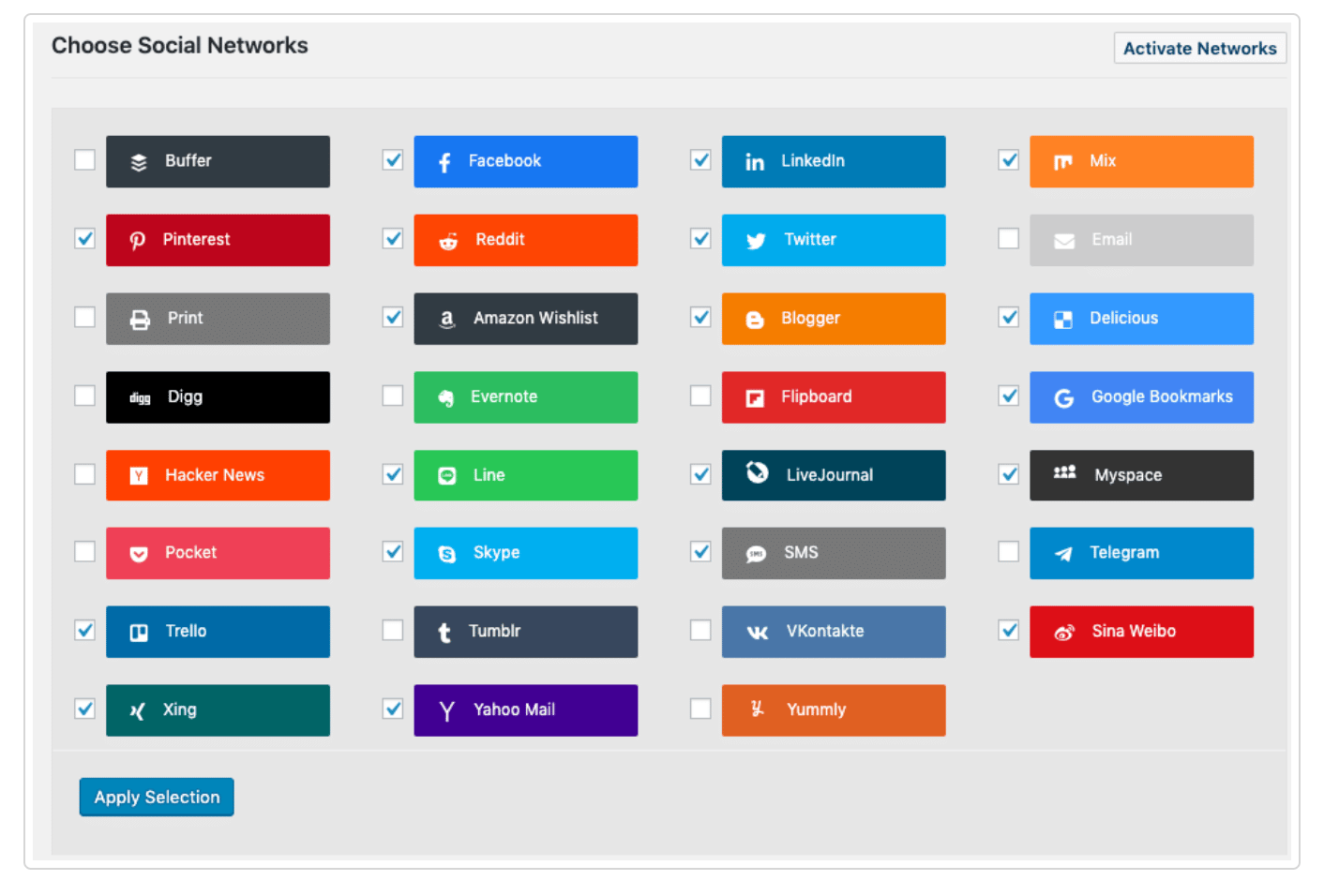Click the 'Choose Social Networks' heading
This screenshot has width=1324, height=896.
click(x=180, y=46)
